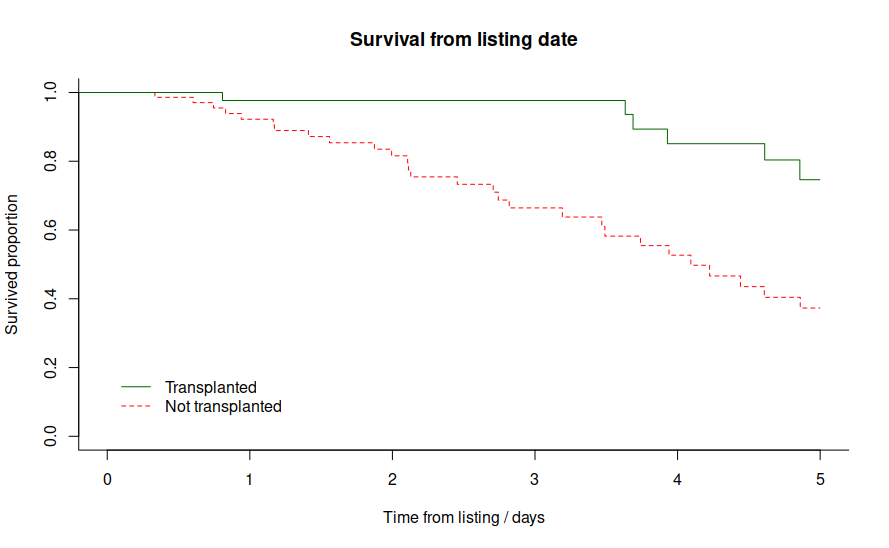Click the solid green legend line sample

(136, 387)
